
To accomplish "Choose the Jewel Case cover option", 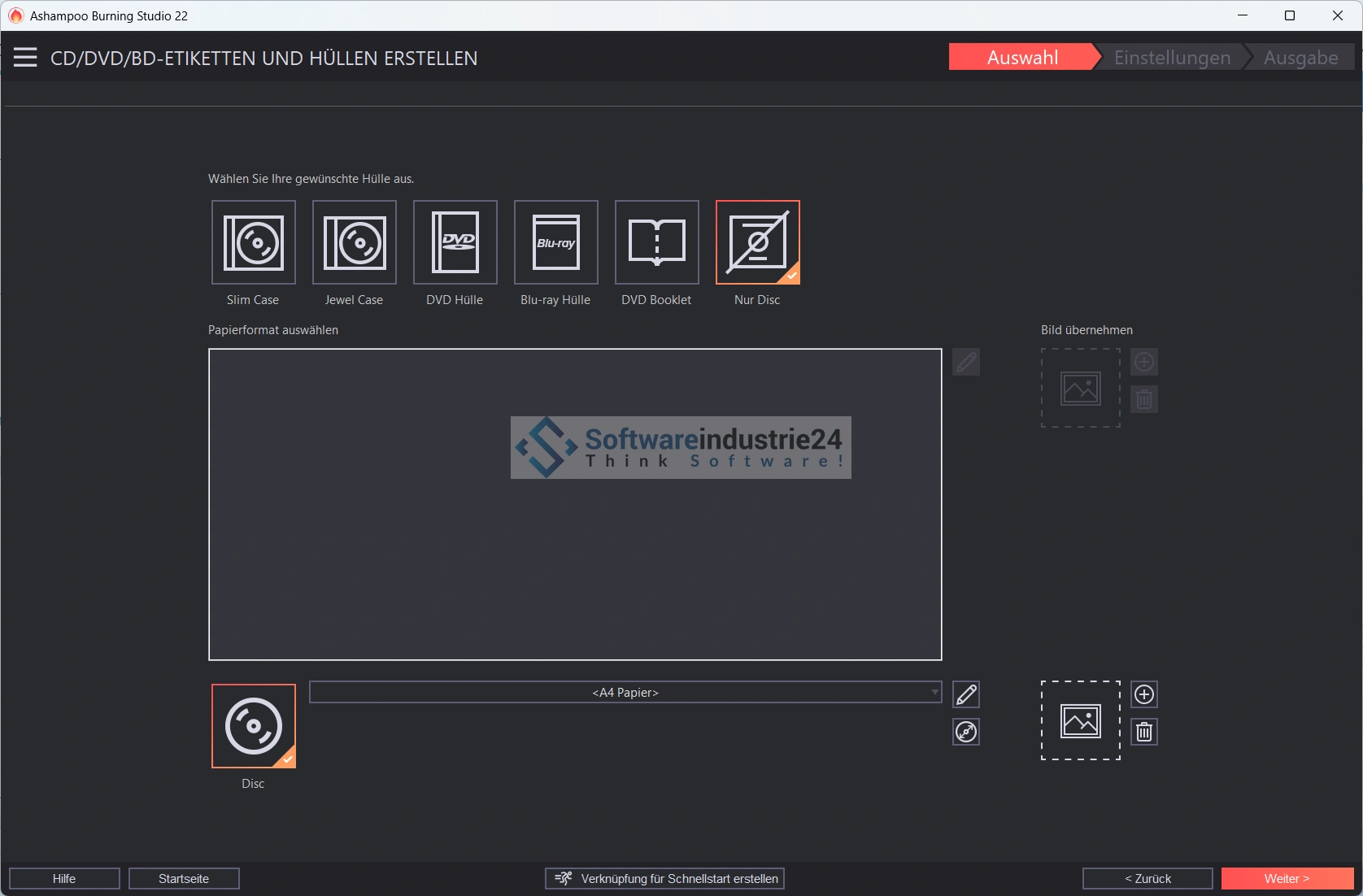I will (x=355, y=242).
